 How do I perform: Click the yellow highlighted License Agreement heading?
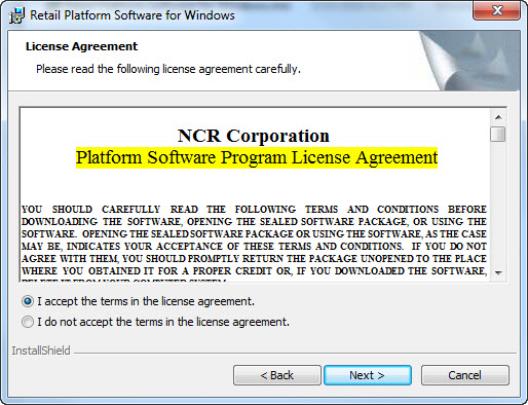point(257,158)
